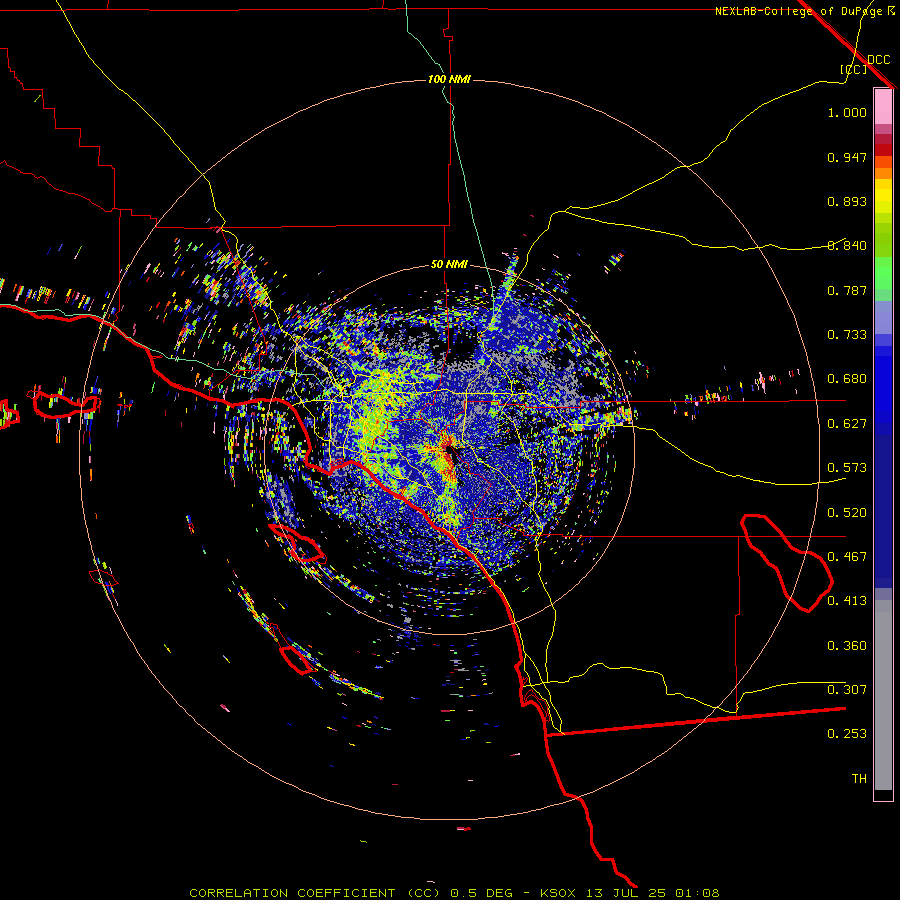The height and width of the screenshot is (900, 900).
Task: Click the Correlation Coefficient KSOX caption text
Action: 454,893
